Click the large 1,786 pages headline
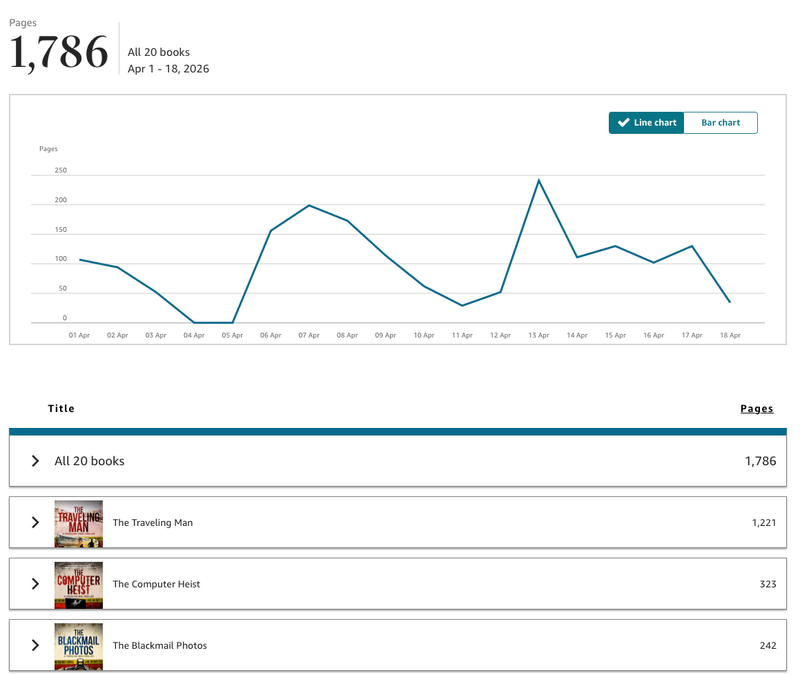The image size is (800, 675). 59,53
